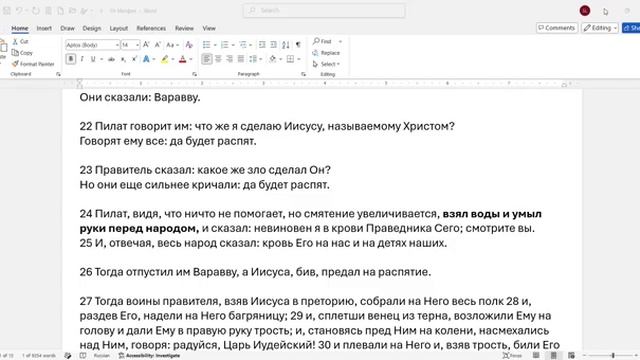Center the paragraph text

pos(218,59)
